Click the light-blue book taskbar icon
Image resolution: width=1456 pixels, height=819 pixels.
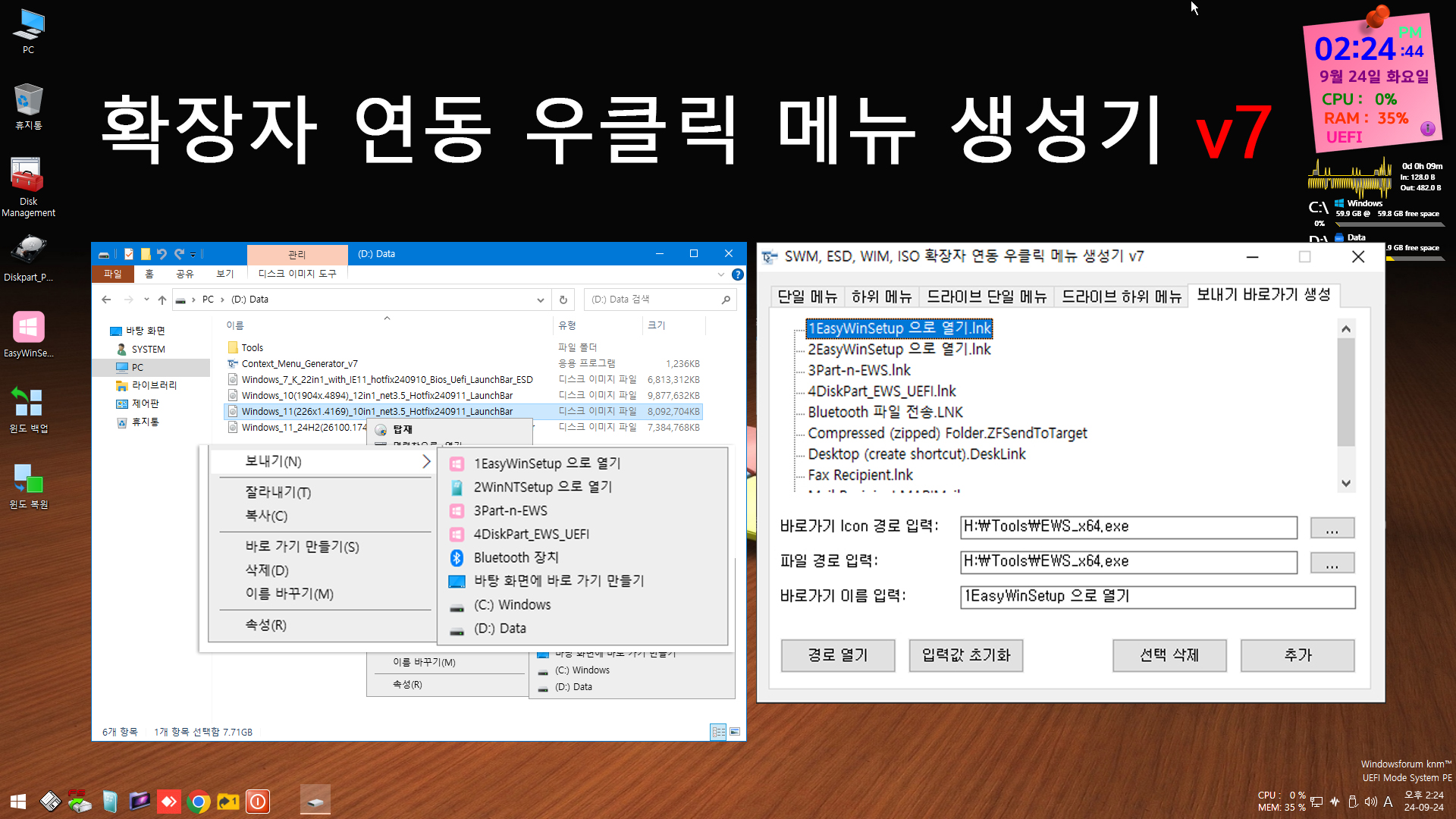(110, 802)
